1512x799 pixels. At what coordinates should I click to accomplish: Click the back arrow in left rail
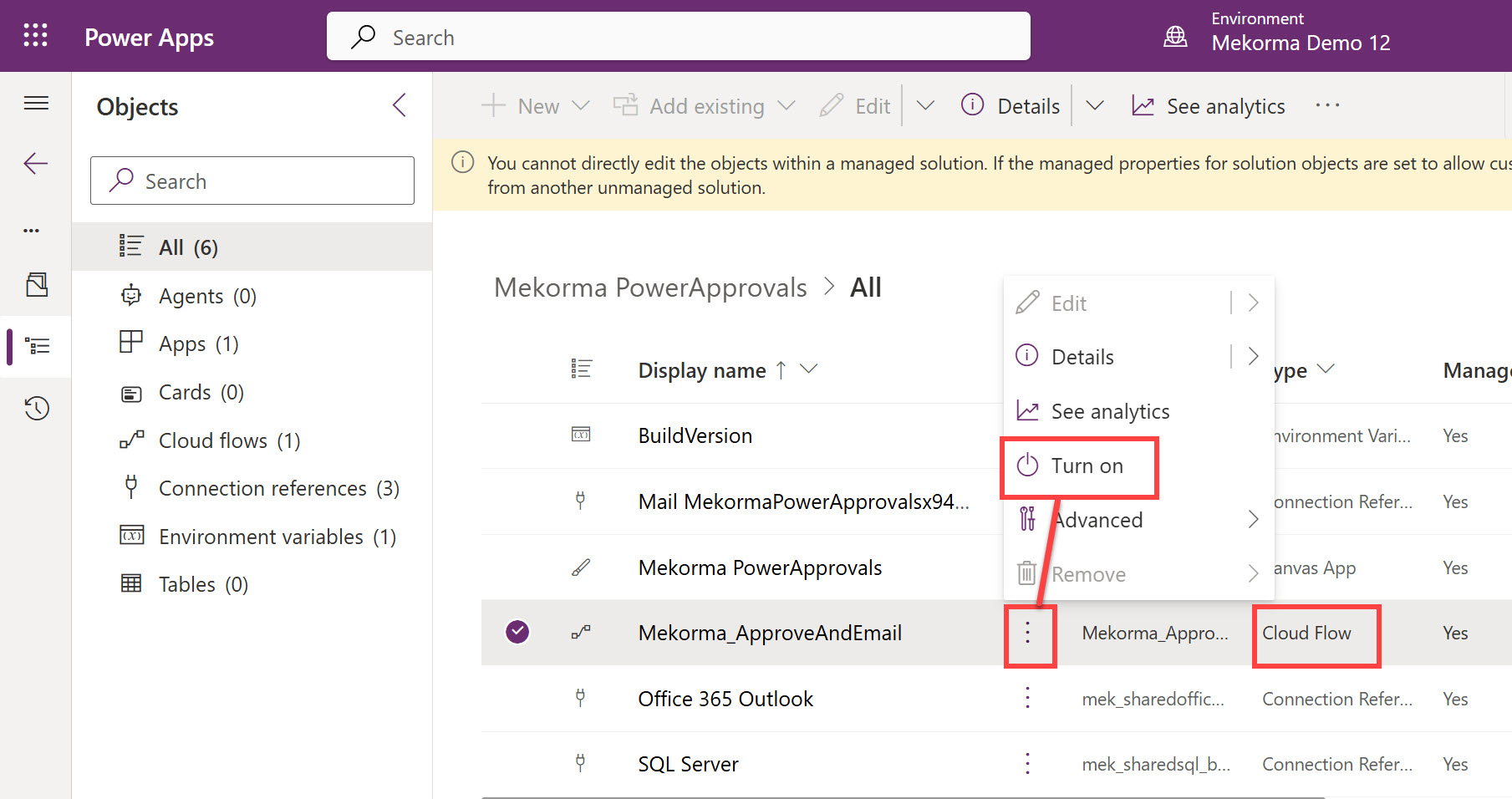pyautogui.click(x=36, y=164)
